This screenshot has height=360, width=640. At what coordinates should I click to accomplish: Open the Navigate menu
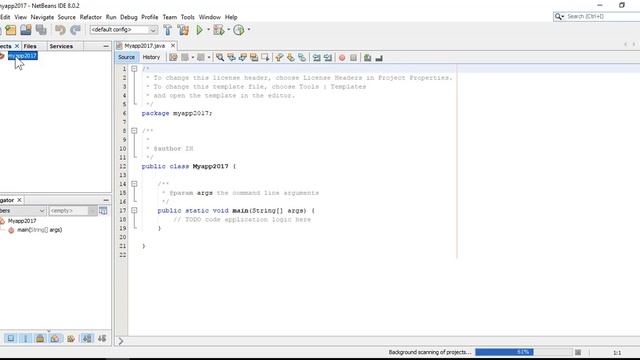coord(42,17)
